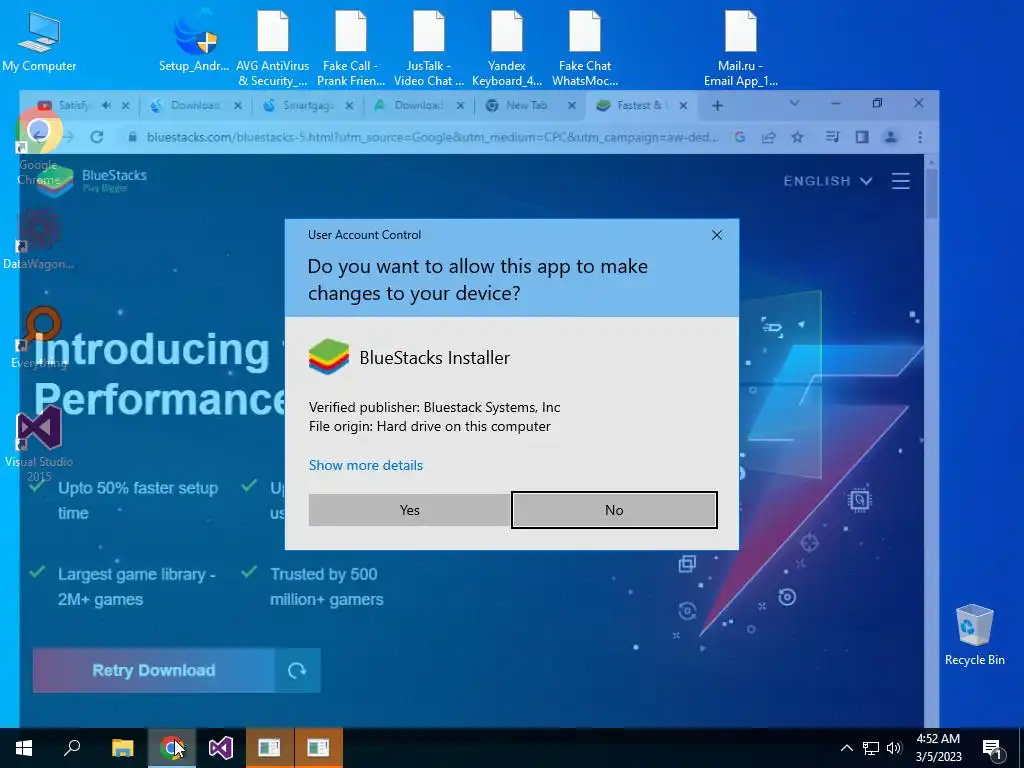
Task: Open Chrome profile icon
Action: pos(890,137)
